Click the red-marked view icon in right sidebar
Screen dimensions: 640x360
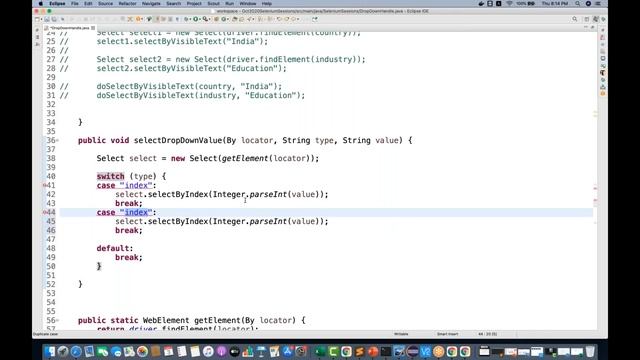tap(602, 37)
